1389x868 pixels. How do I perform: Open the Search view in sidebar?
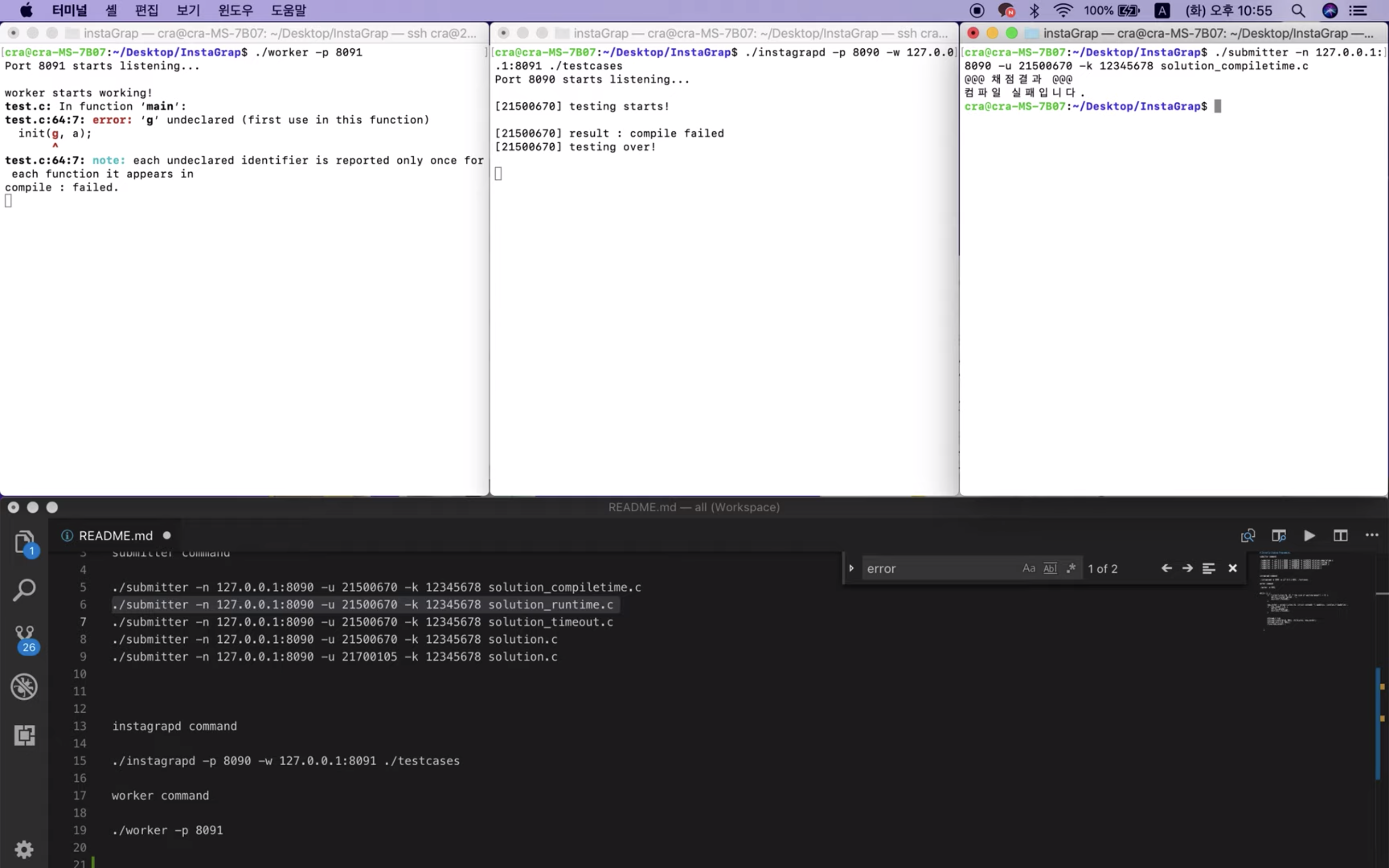tap(24, 590)
